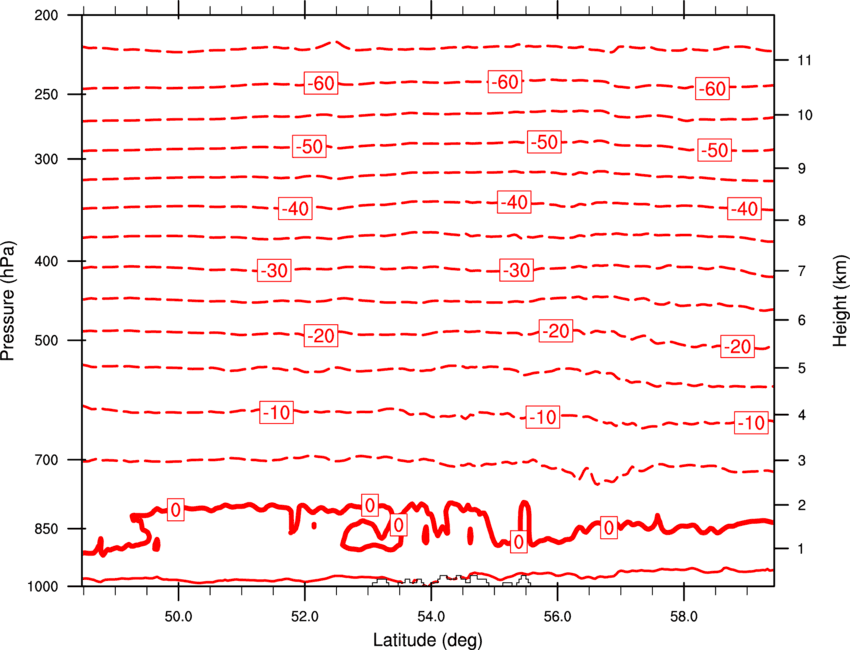850x650 pixels.
Task: Select the 300 pressure axis label
Action: coord(46,159)
